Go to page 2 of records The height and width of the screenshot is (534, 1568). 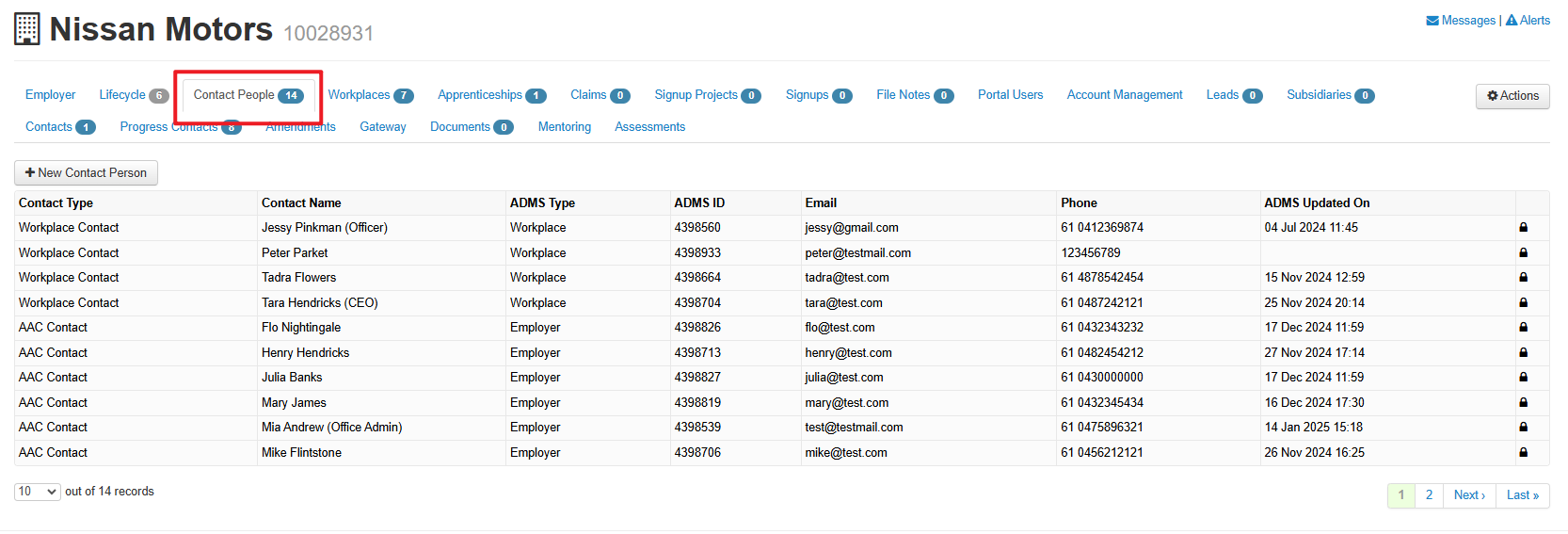[1429, 495]
